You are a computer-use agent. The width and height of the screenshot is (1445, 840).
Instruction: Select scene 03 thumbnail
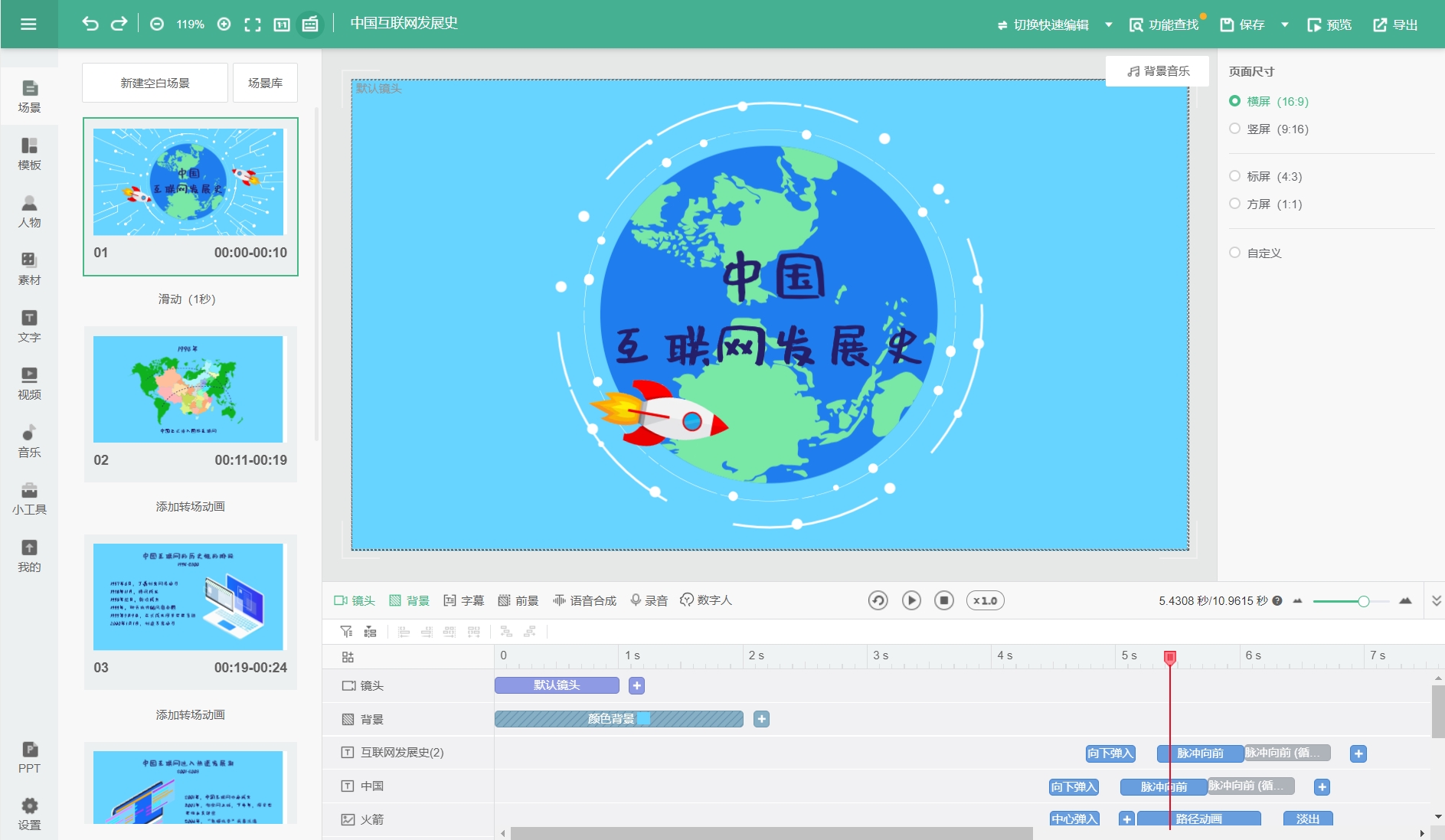point(188,597)
